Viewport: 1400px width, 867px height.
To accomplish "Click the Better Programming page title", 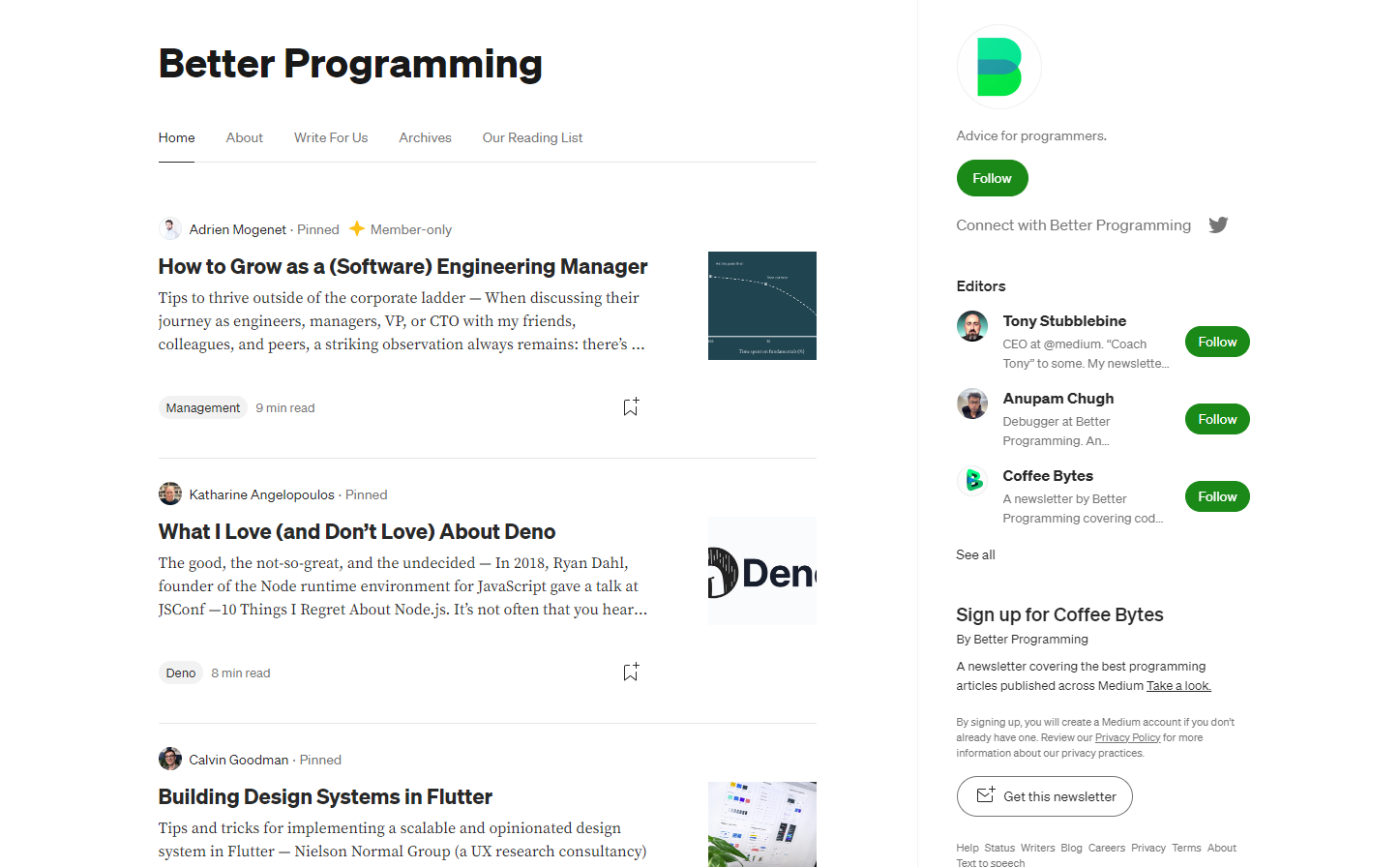I will [x=350, y=64].
